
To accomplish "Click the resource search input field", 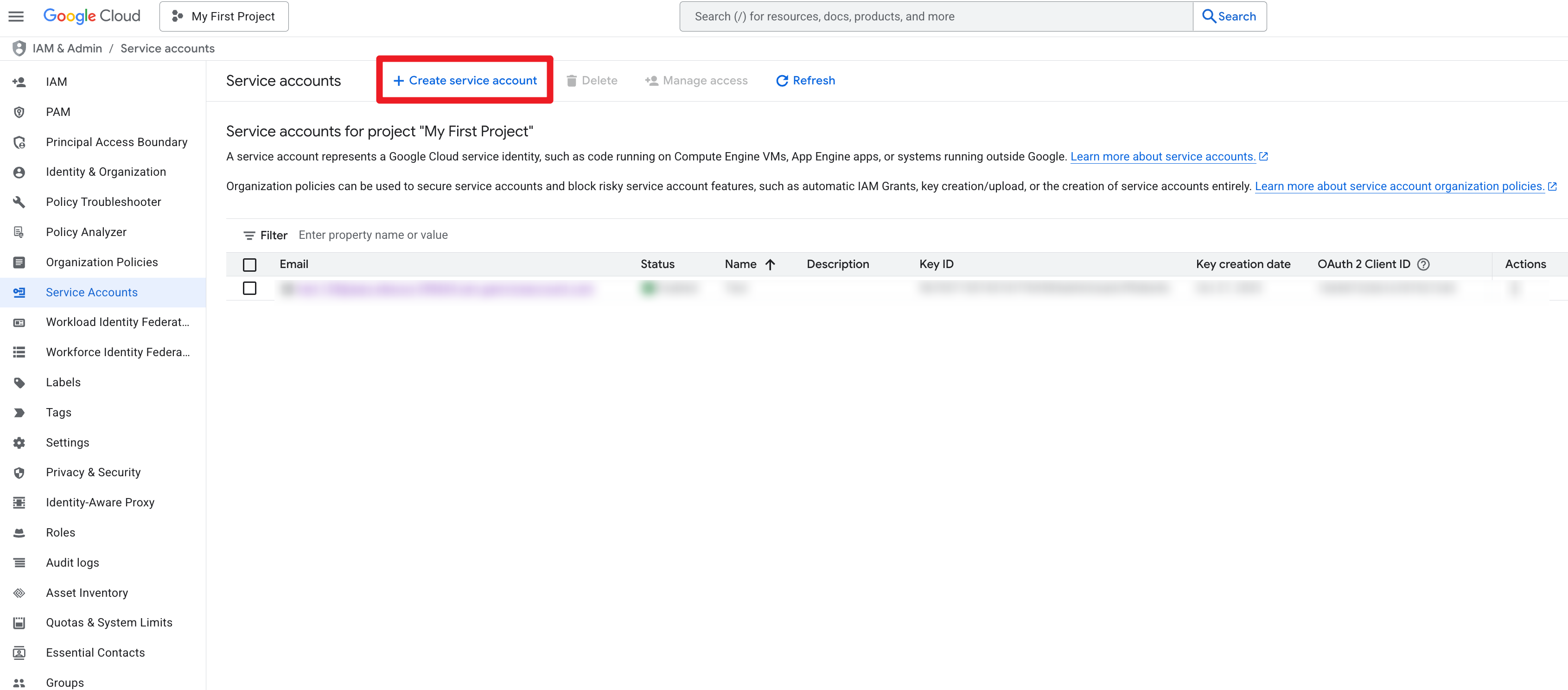I will pyautogui.click(x=937, y=16).
